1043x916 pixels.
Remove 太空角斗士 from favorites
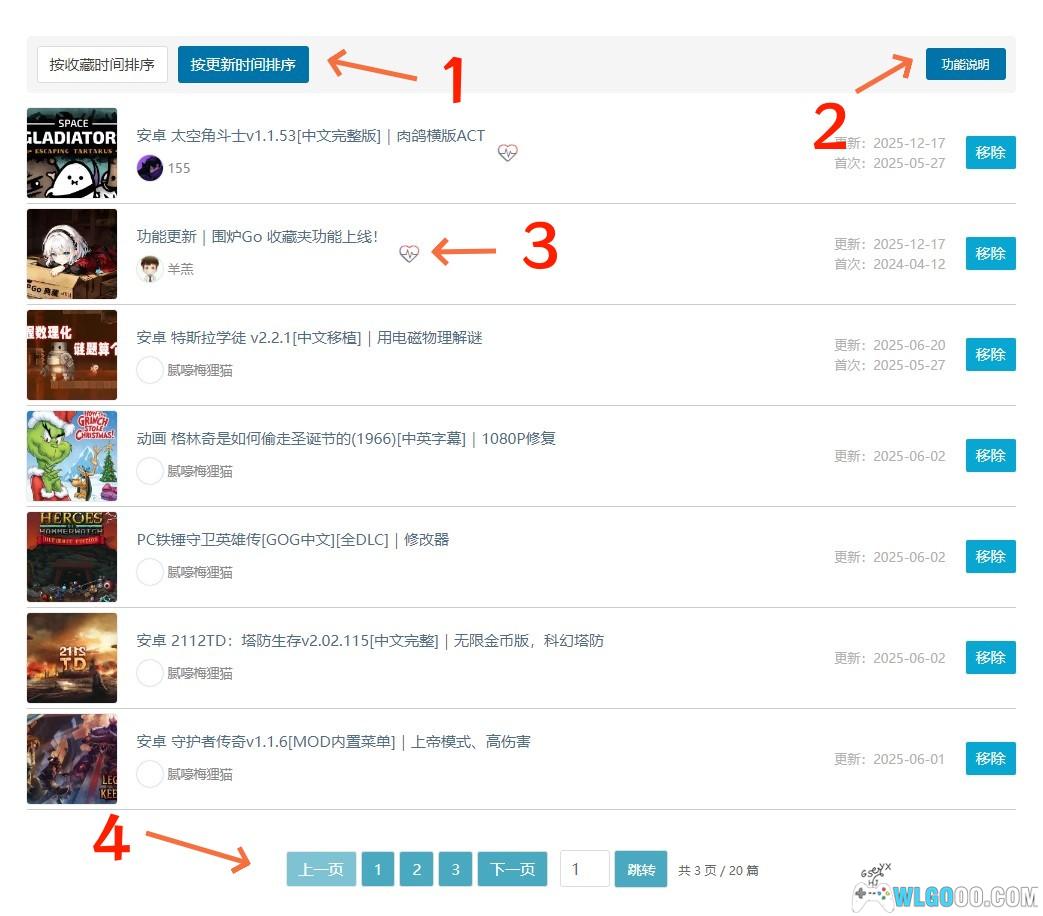[x=990, y=153]
